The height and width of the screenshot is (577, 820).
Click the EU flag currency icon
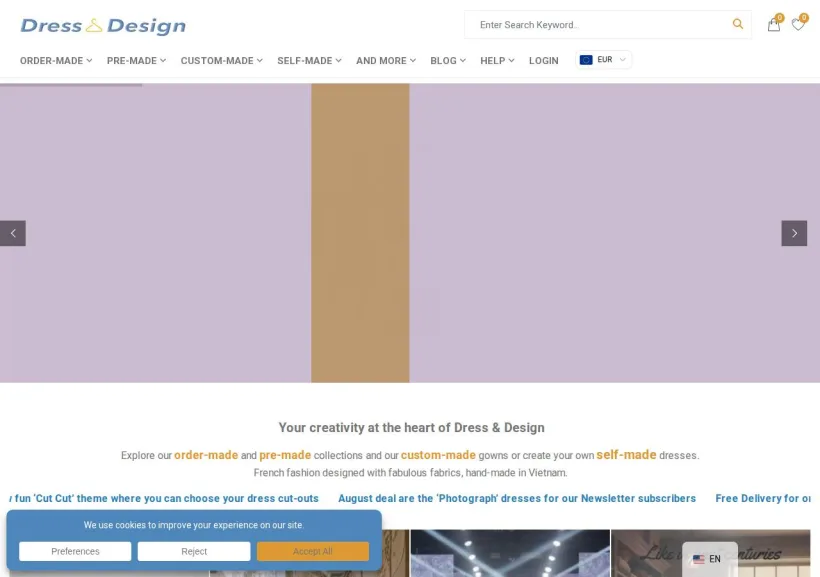[x=586, y=60]
